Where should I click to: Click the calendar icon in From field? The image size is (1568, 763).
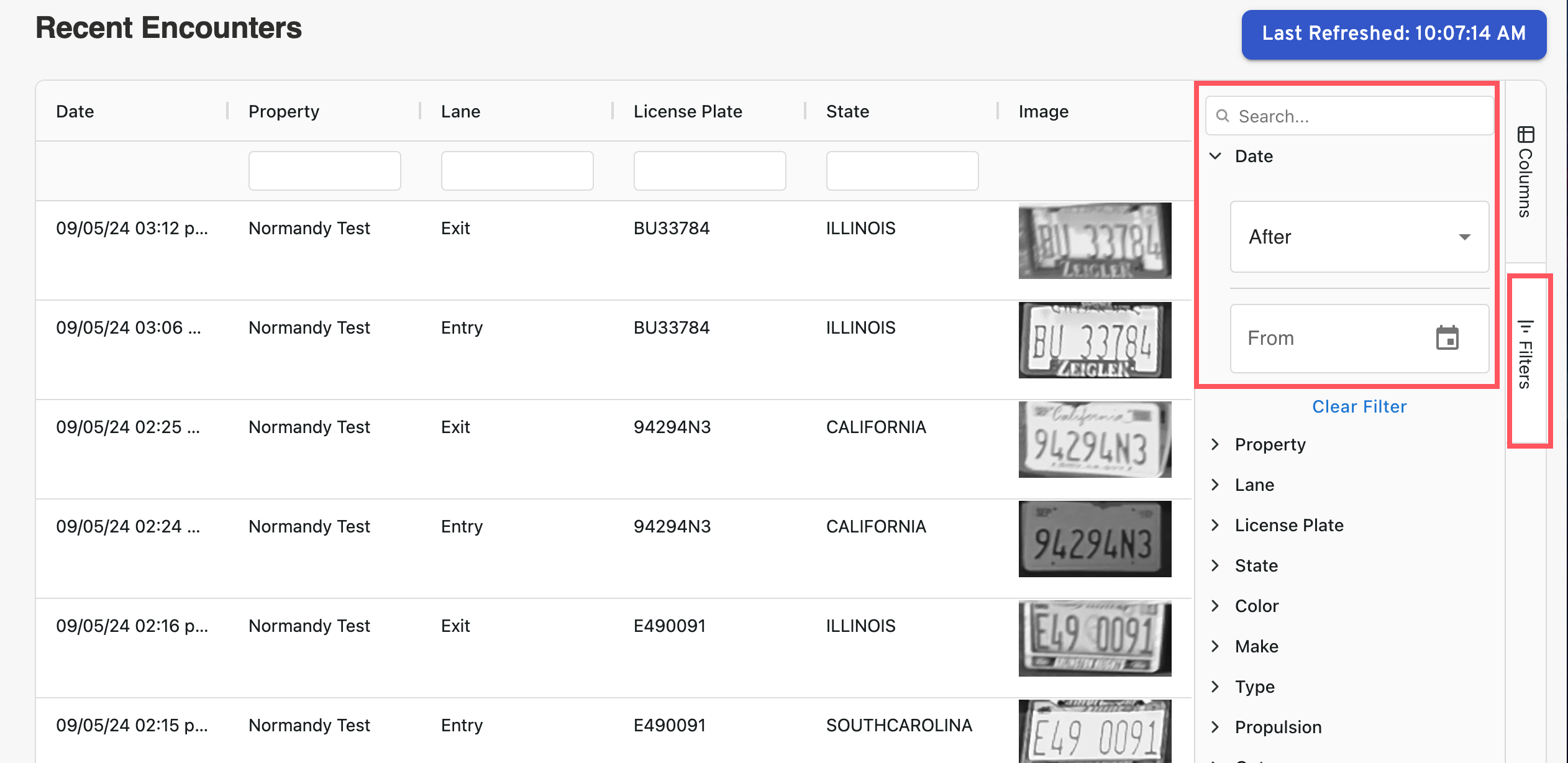[1447, 339]
